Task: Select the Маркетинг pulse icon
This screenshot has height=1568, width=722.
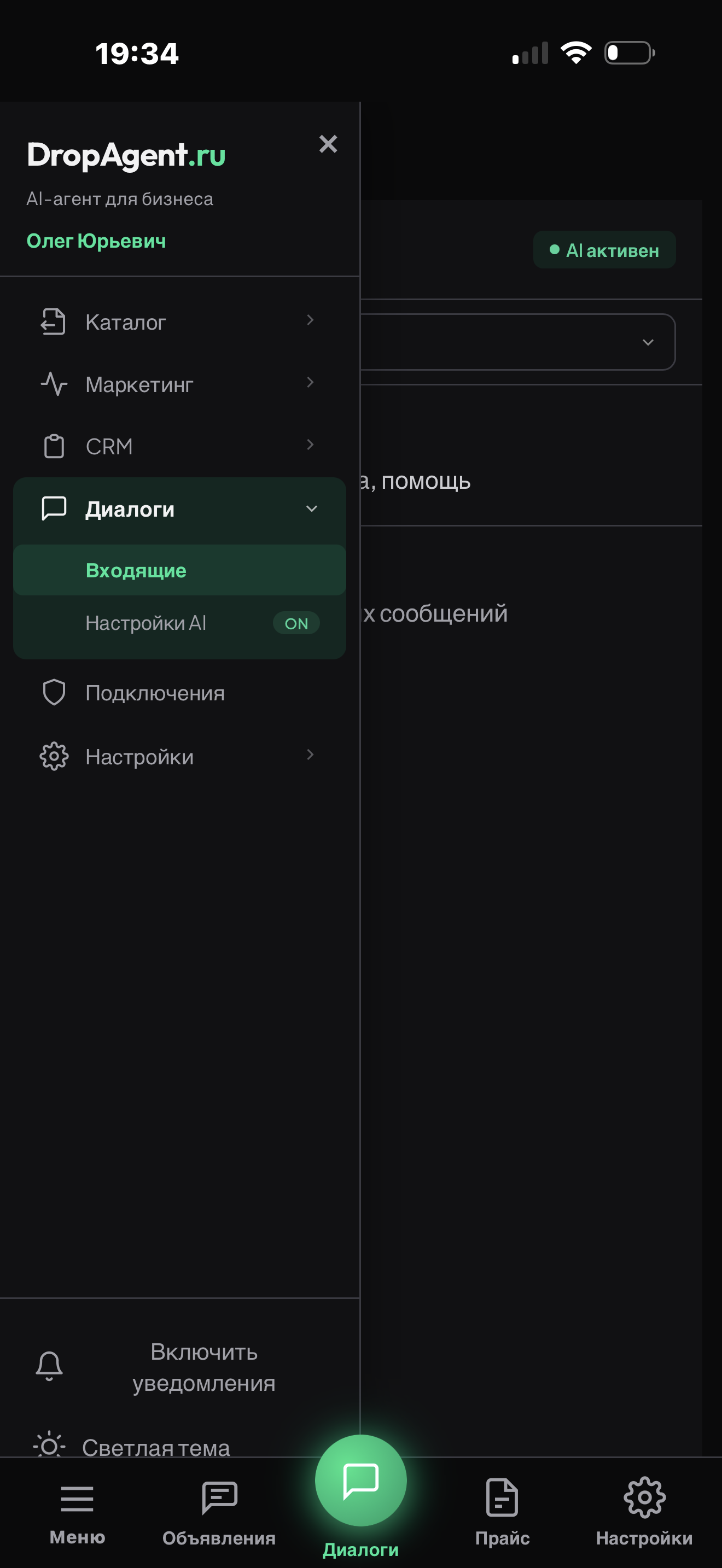Action: click(54, 383)
